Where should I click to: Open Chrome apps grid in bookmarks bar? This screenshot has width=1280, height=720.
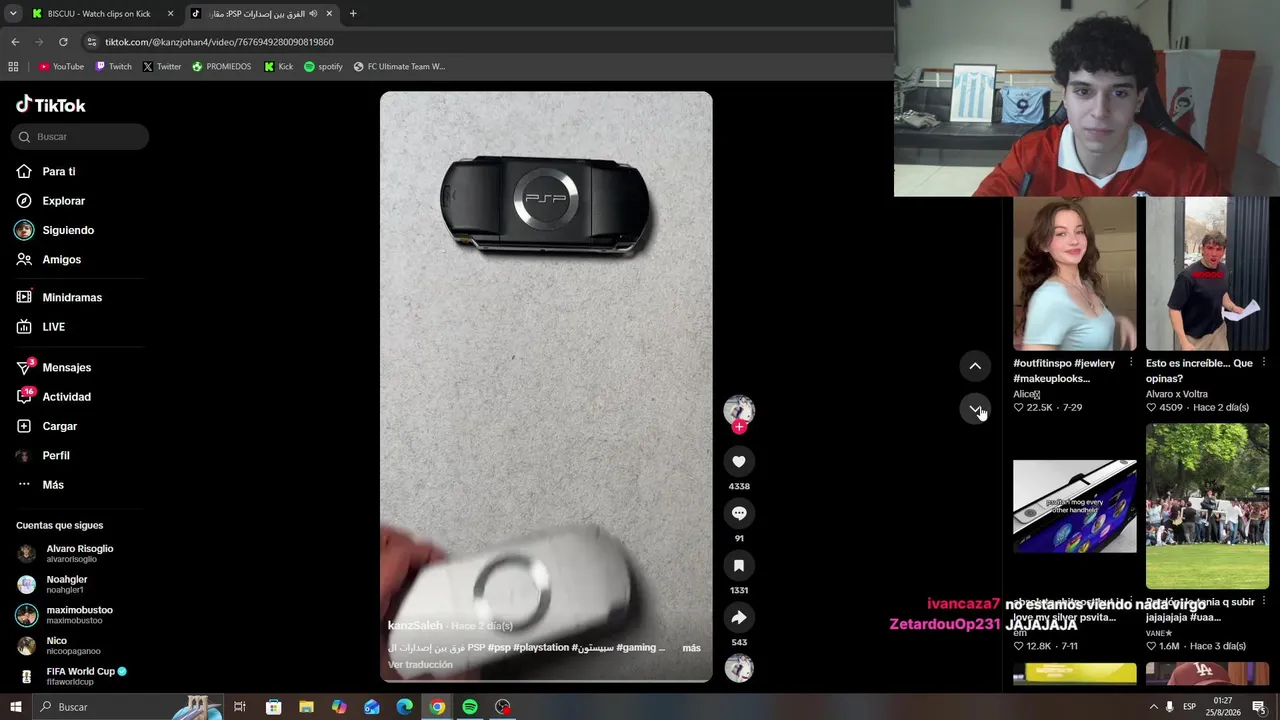click(13, 67)
